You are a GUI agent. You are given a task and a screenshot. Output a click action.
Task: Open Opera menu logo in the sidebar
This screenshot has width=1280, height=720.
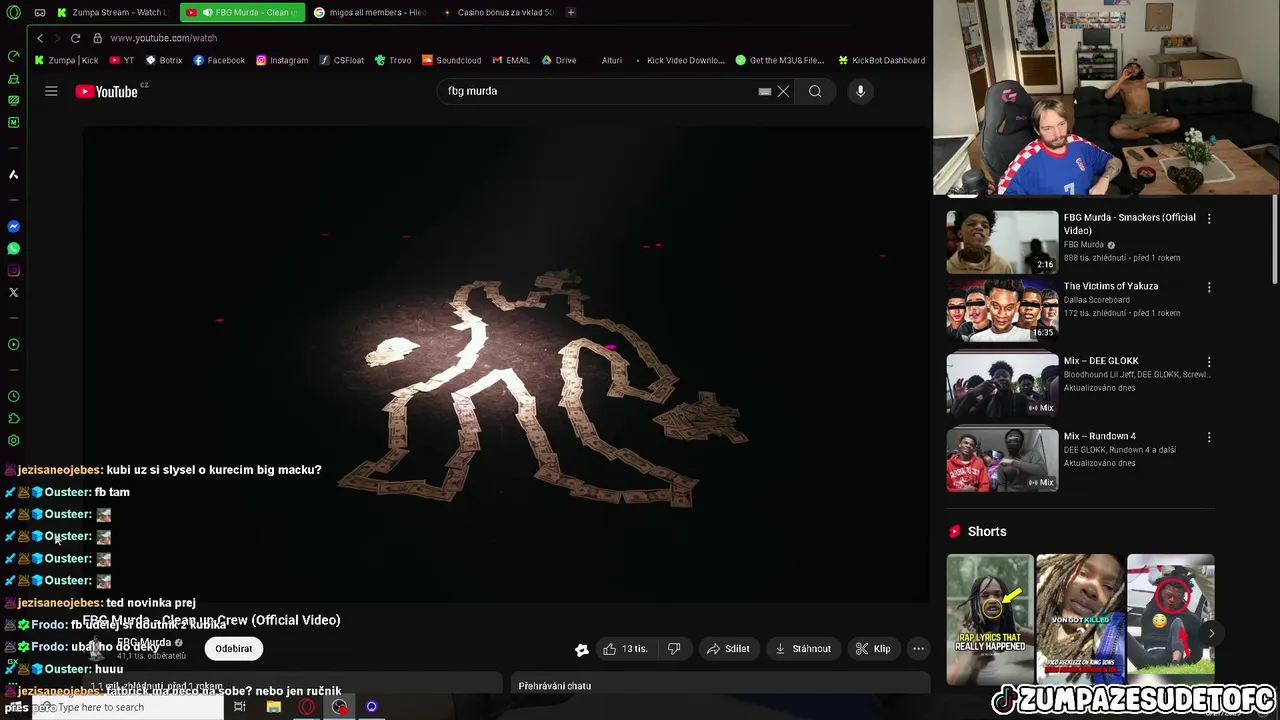tap(13, 12)
